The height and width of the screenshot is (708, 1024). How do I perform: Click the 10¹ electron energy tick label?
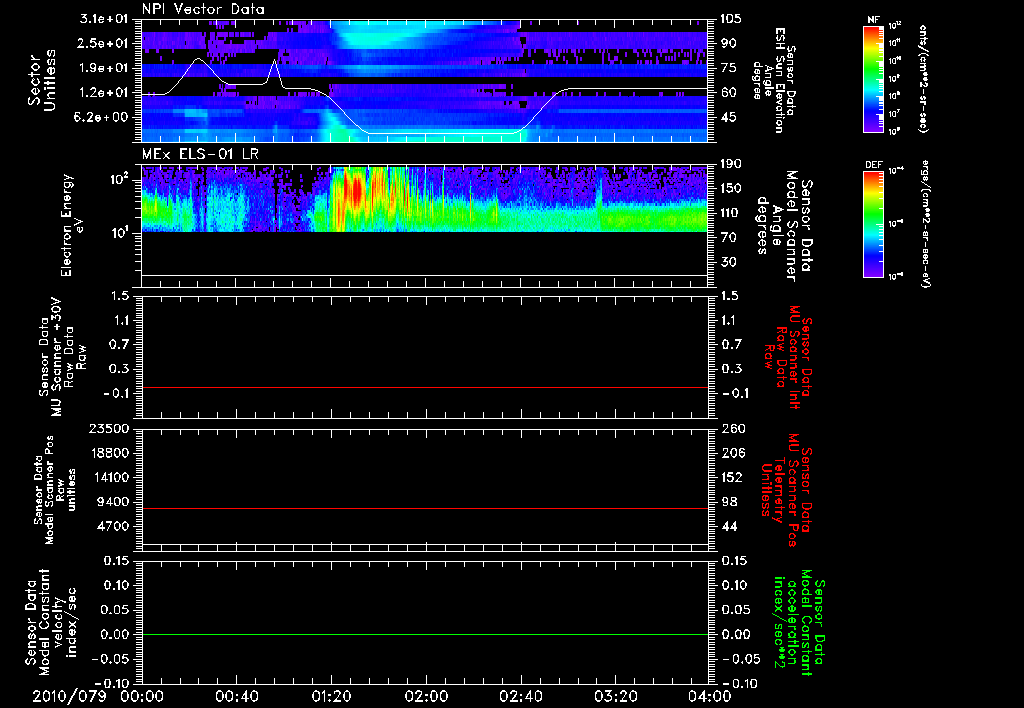coord(119,233)
